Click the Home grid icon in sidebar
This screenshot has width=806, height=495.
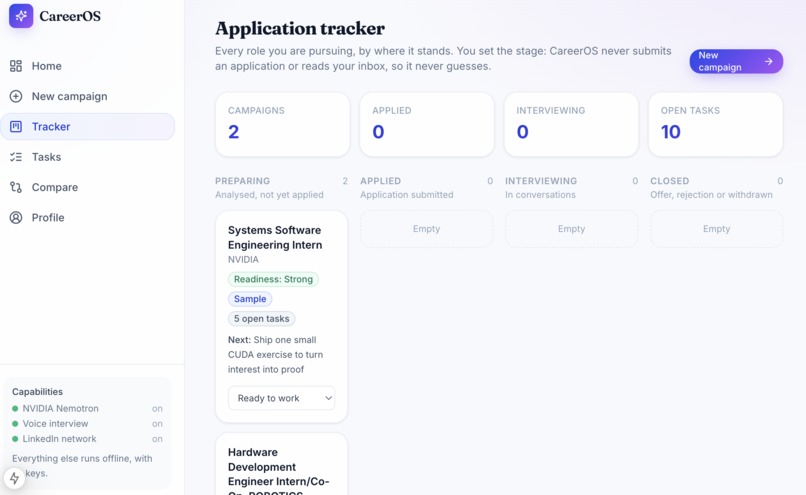pyautogui.click(x=16, y=66)
